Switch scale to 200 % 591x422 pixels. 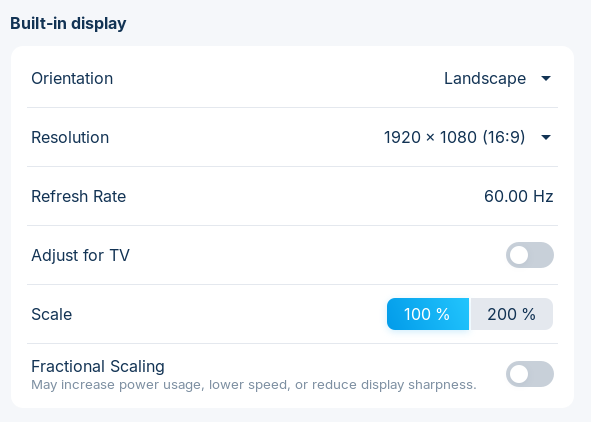coord(511,314)
